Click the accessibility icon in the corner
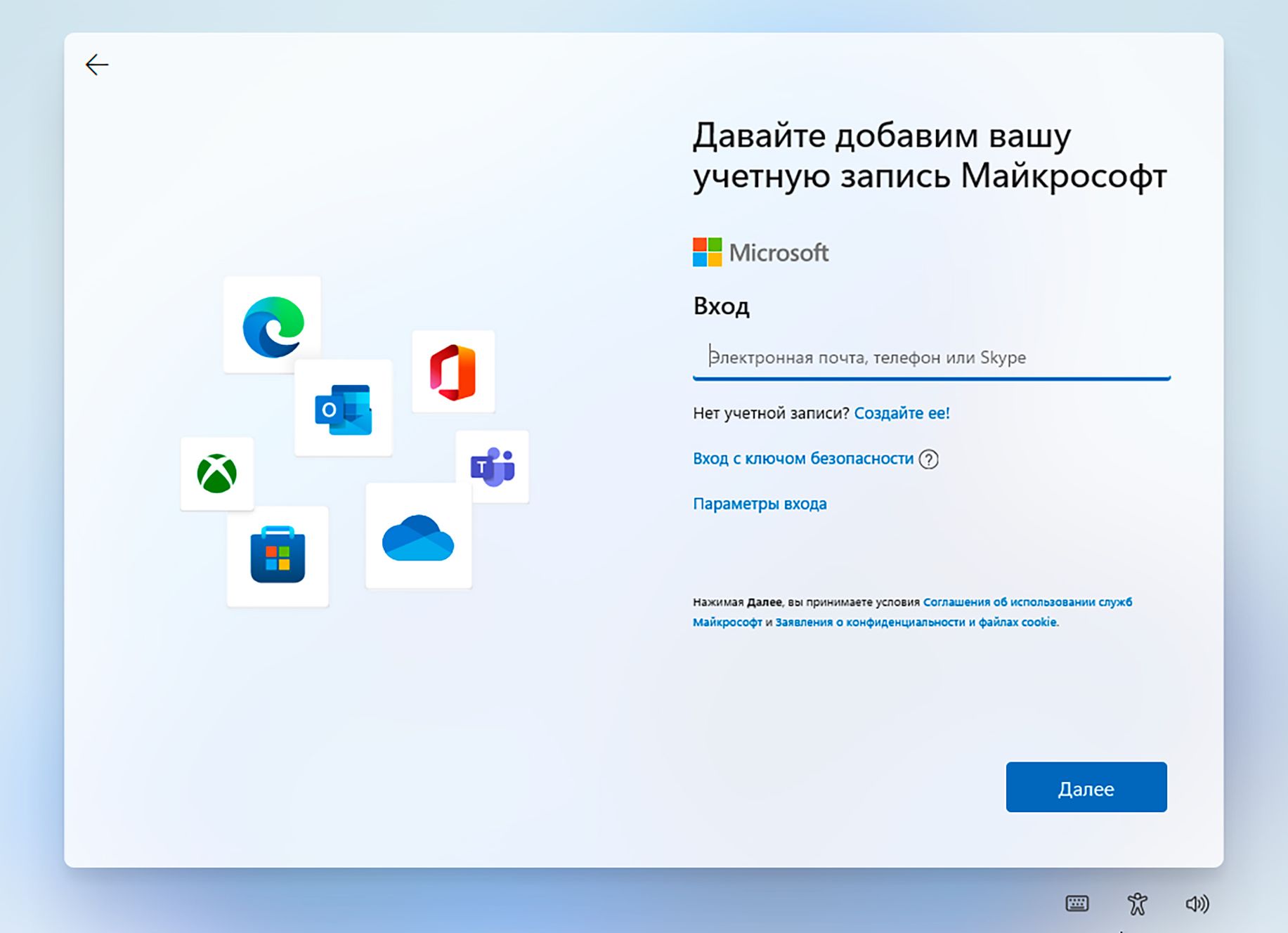This screenshot has height=933, width=1288. pos(1138,903)
